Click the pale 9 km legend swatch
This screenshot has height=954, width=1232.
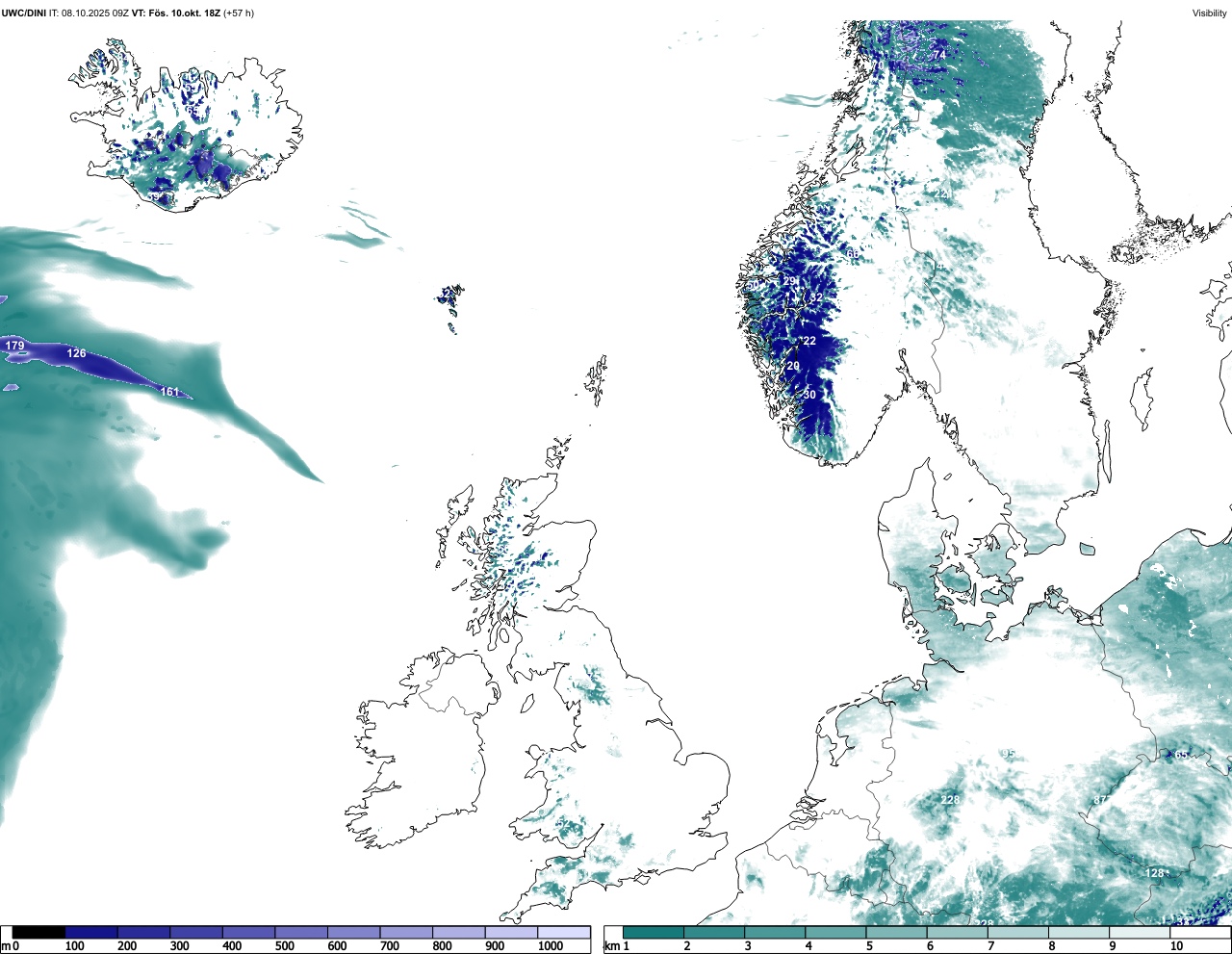pyautogui.click(x=1139, y=932)
